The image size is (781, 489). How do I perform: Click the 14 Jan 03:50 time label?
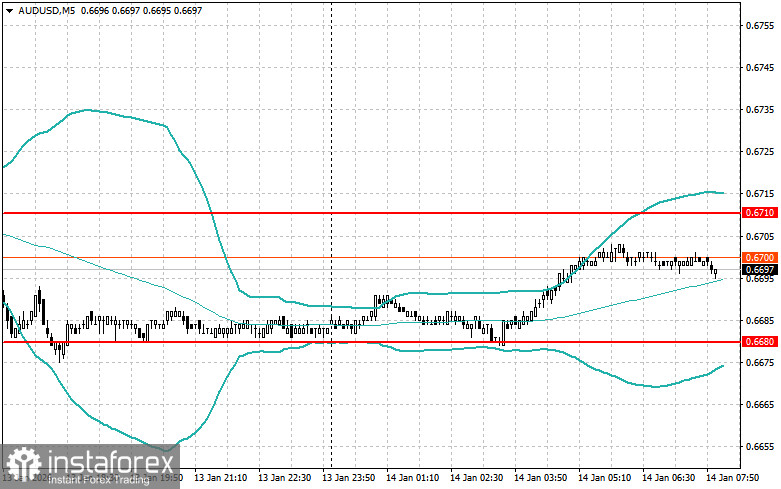[x=540, y=478]
